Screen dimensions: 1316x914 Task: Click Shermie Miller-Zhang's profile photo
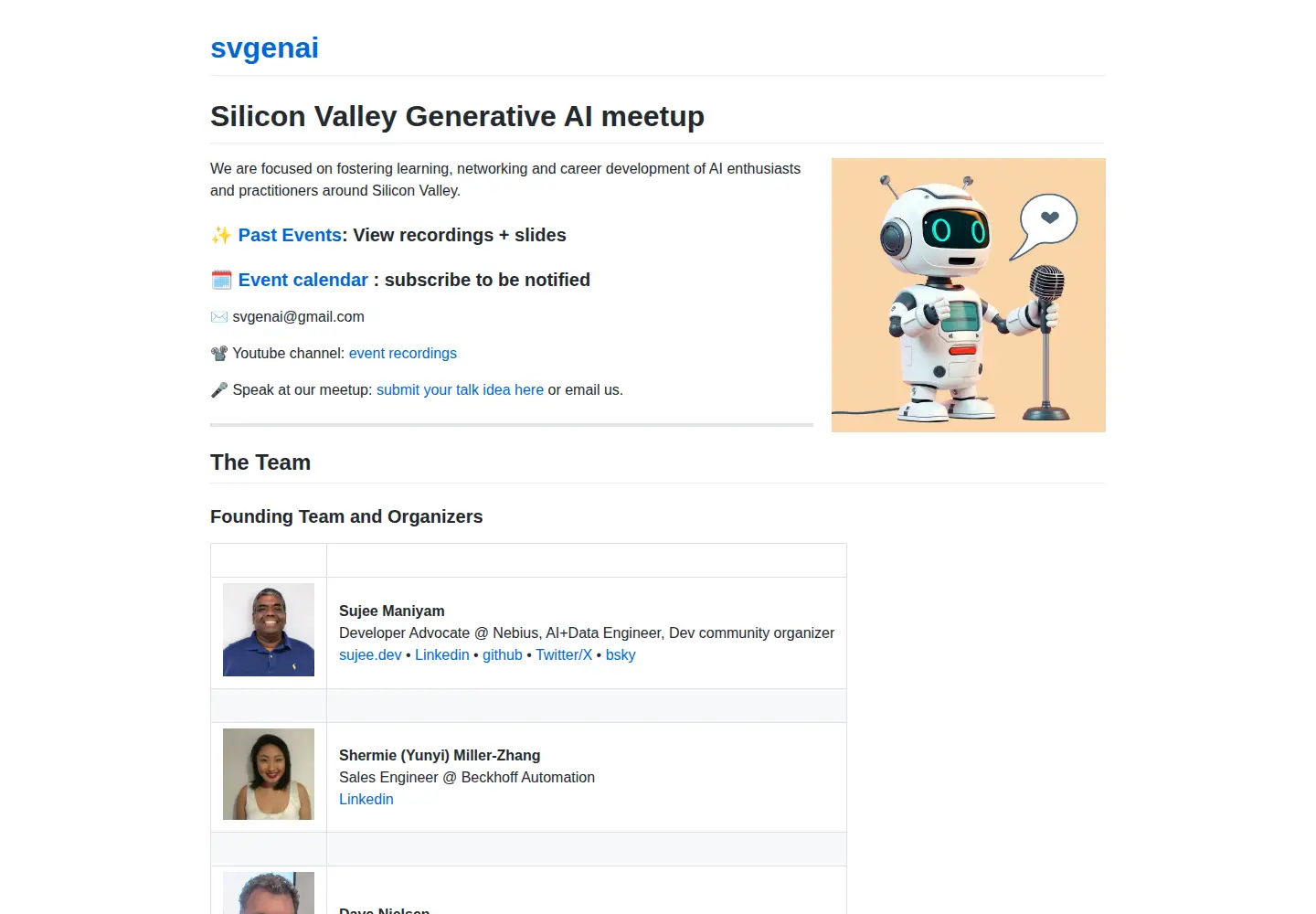coord(269,774)
